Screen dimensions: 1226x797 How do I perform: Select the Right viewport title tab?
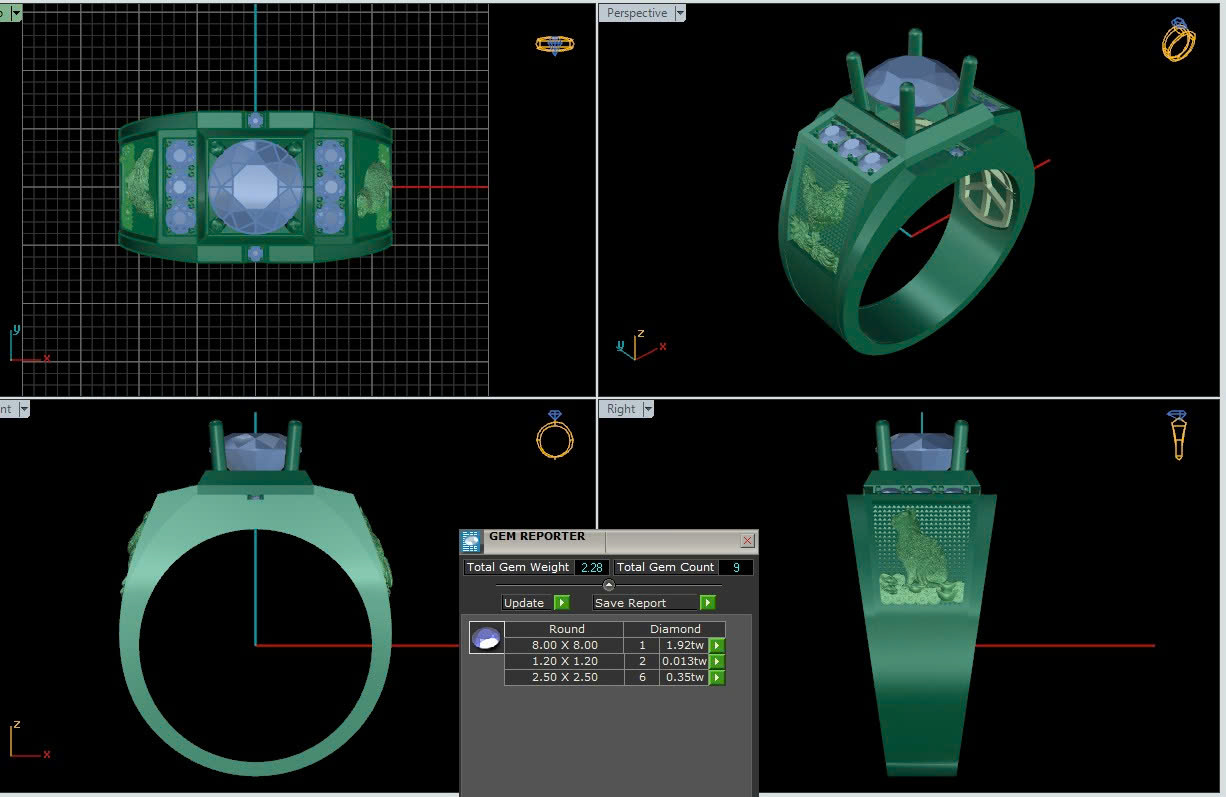tap(620, 409)
